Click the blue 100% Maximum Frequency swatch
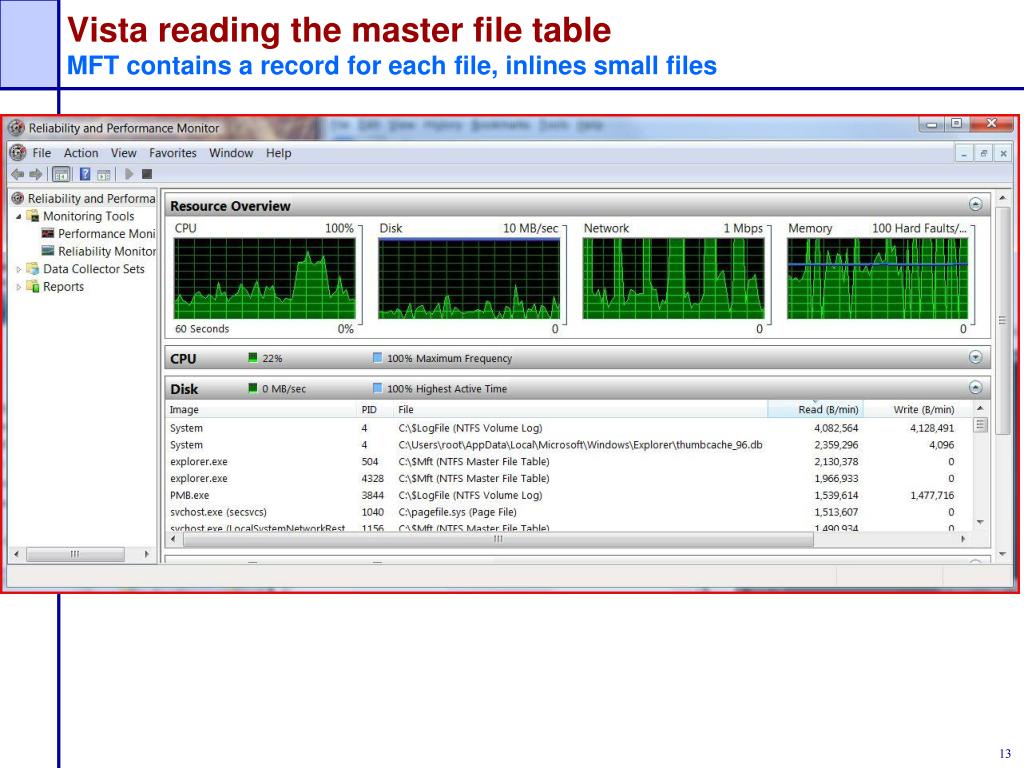1024x768 pixels. coord(377,357)
